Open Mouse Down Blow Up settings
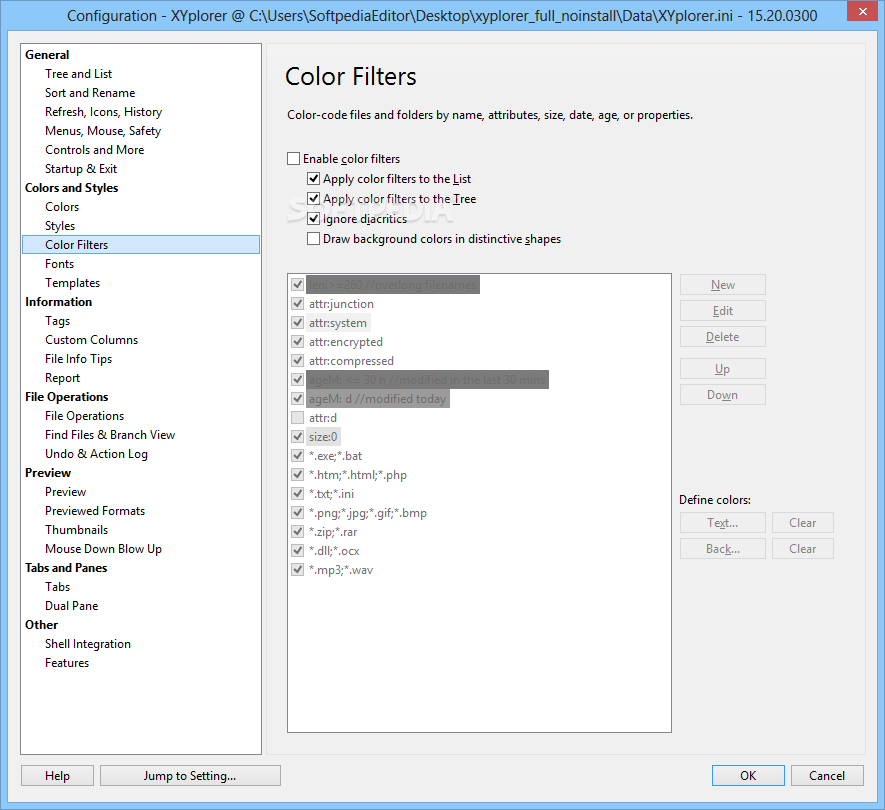This screenshot has width=885, height=810. (x=103, y=549)
